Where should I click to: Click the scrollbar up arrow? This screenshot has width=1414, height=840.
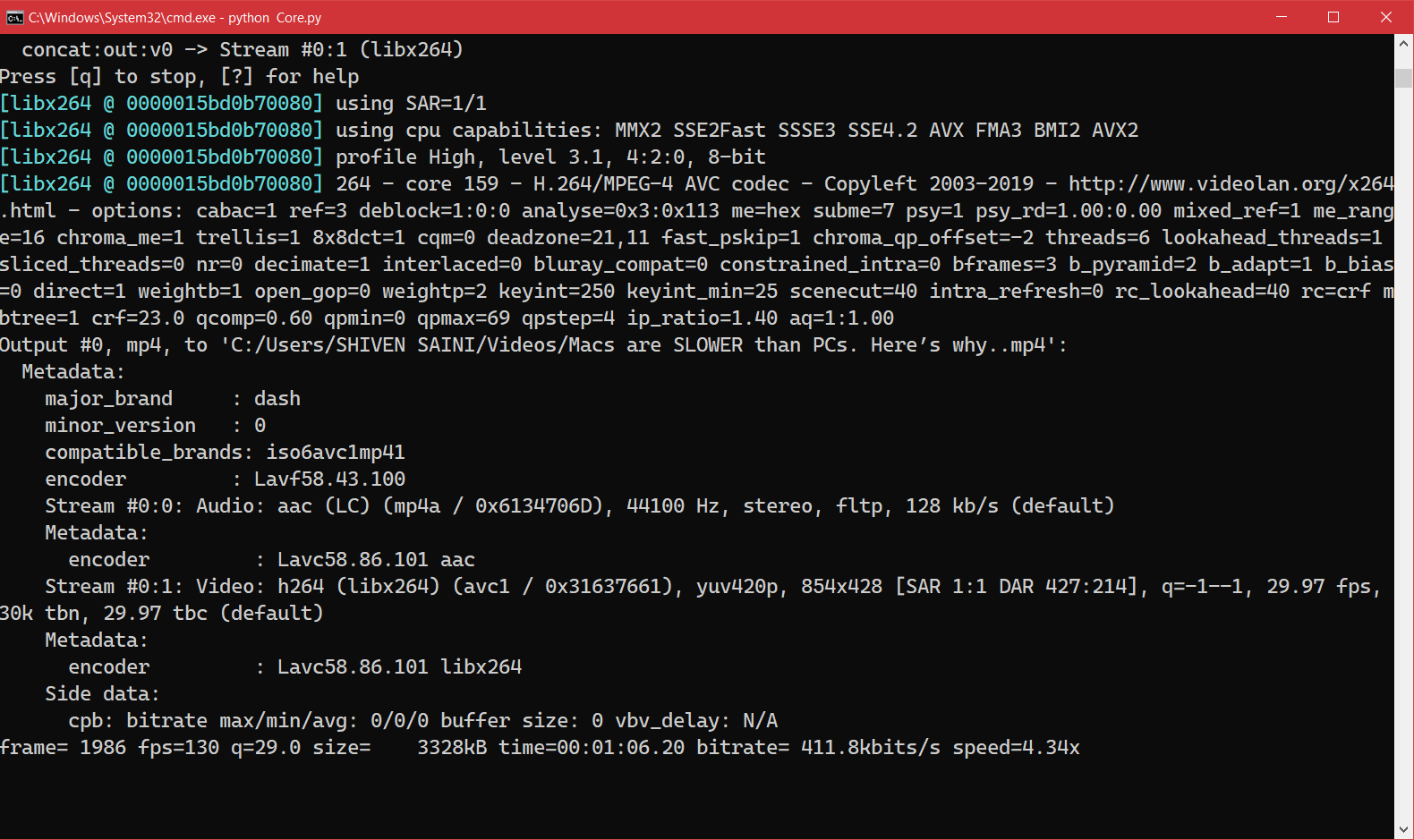click(1403, 43)
